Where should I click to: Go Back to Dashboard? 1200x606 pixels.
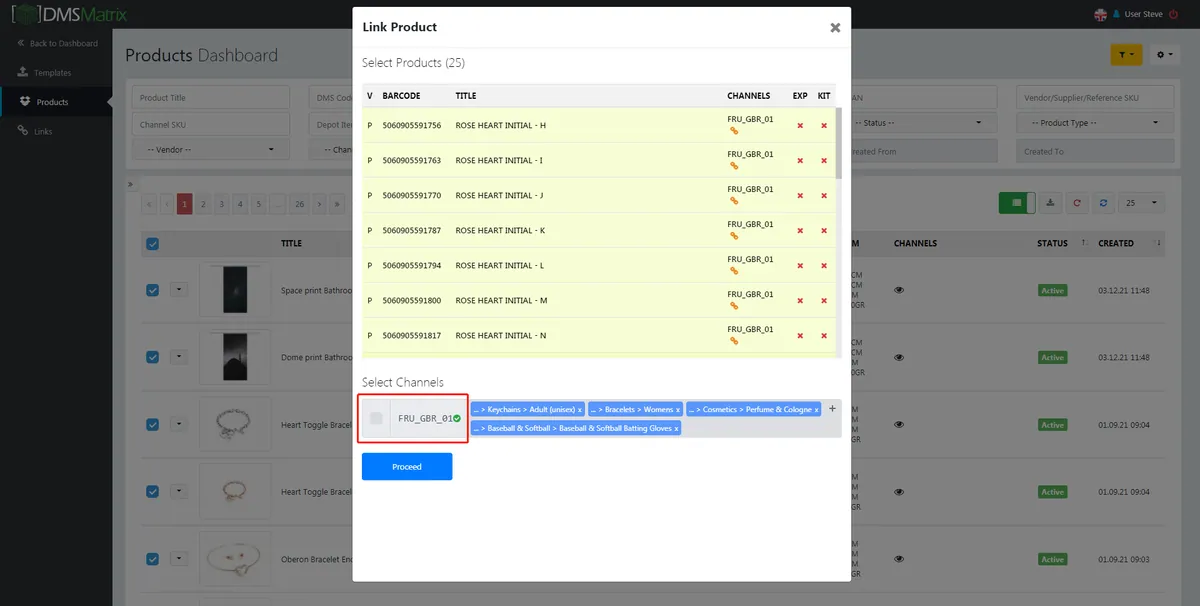[58, 44]
